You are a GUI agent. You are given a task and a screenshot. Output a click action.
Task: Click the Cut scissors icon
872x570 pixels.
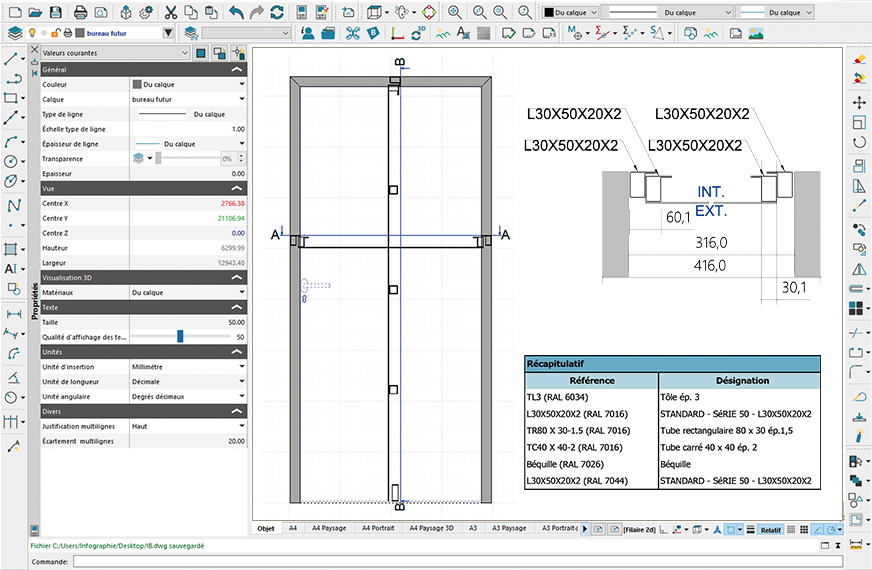[x=171, y=12]
